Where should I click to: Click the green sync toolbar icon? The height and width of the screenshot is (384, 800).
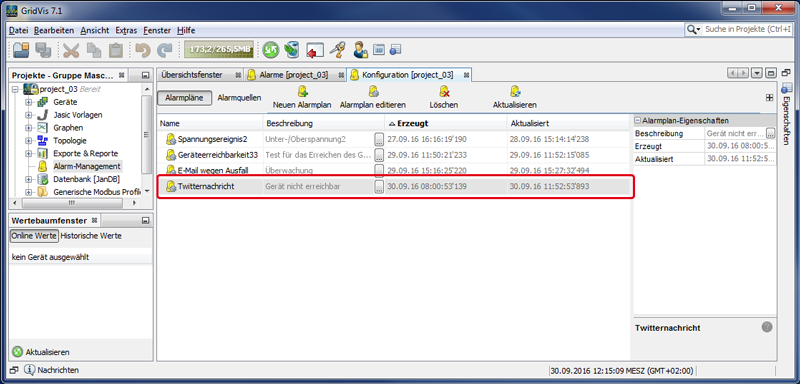[271, 50]
